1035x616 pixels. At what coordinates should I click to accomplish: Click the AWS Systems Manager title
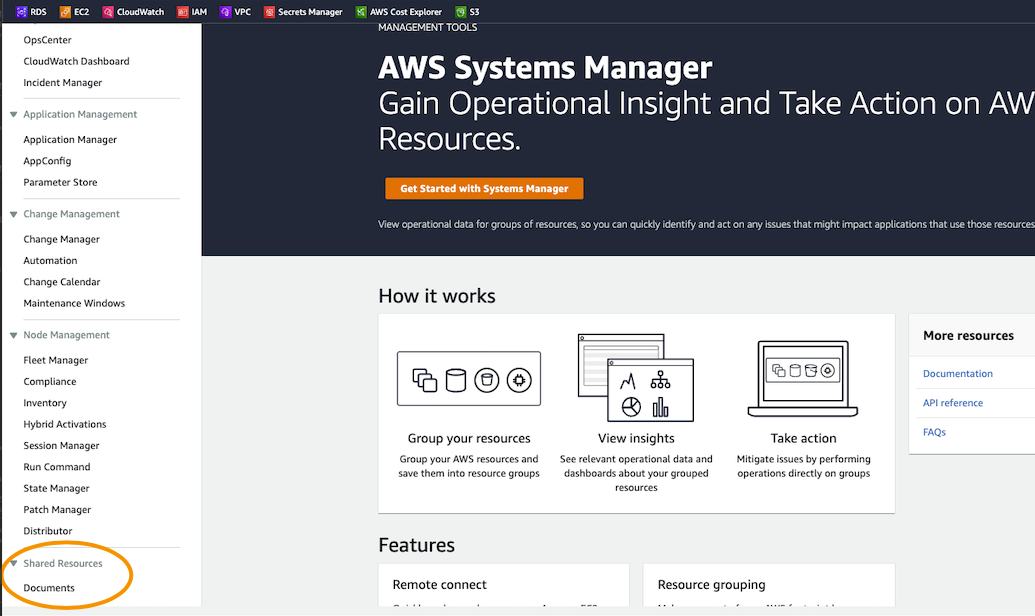pos(545,68)
